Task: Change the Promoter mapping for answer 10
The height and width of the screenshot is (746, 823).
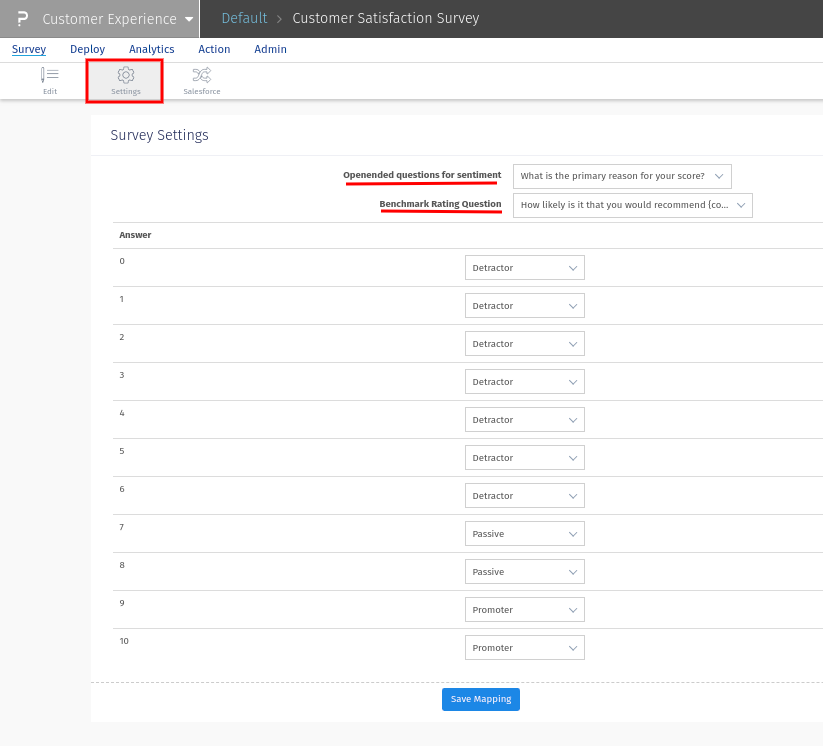Action: pos(524,647)
